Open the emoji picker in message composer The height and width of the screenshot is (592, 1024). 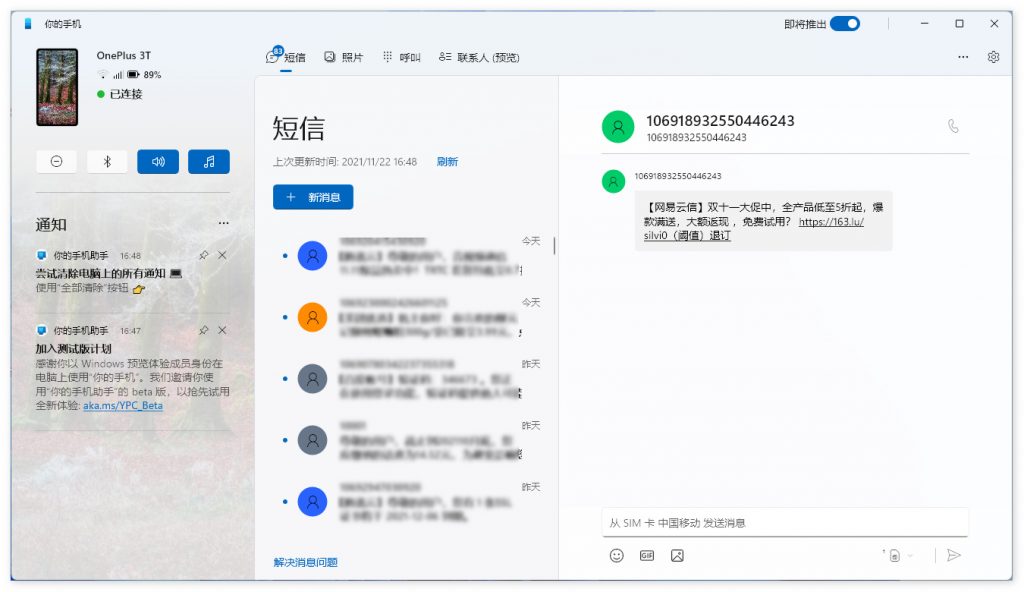point(616,555)
